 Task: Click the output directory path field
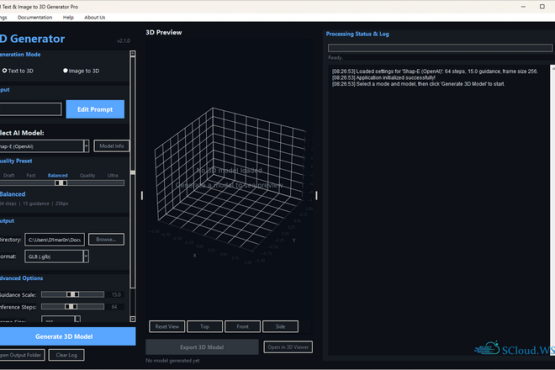pyautogui.click(x=55, y=240)
